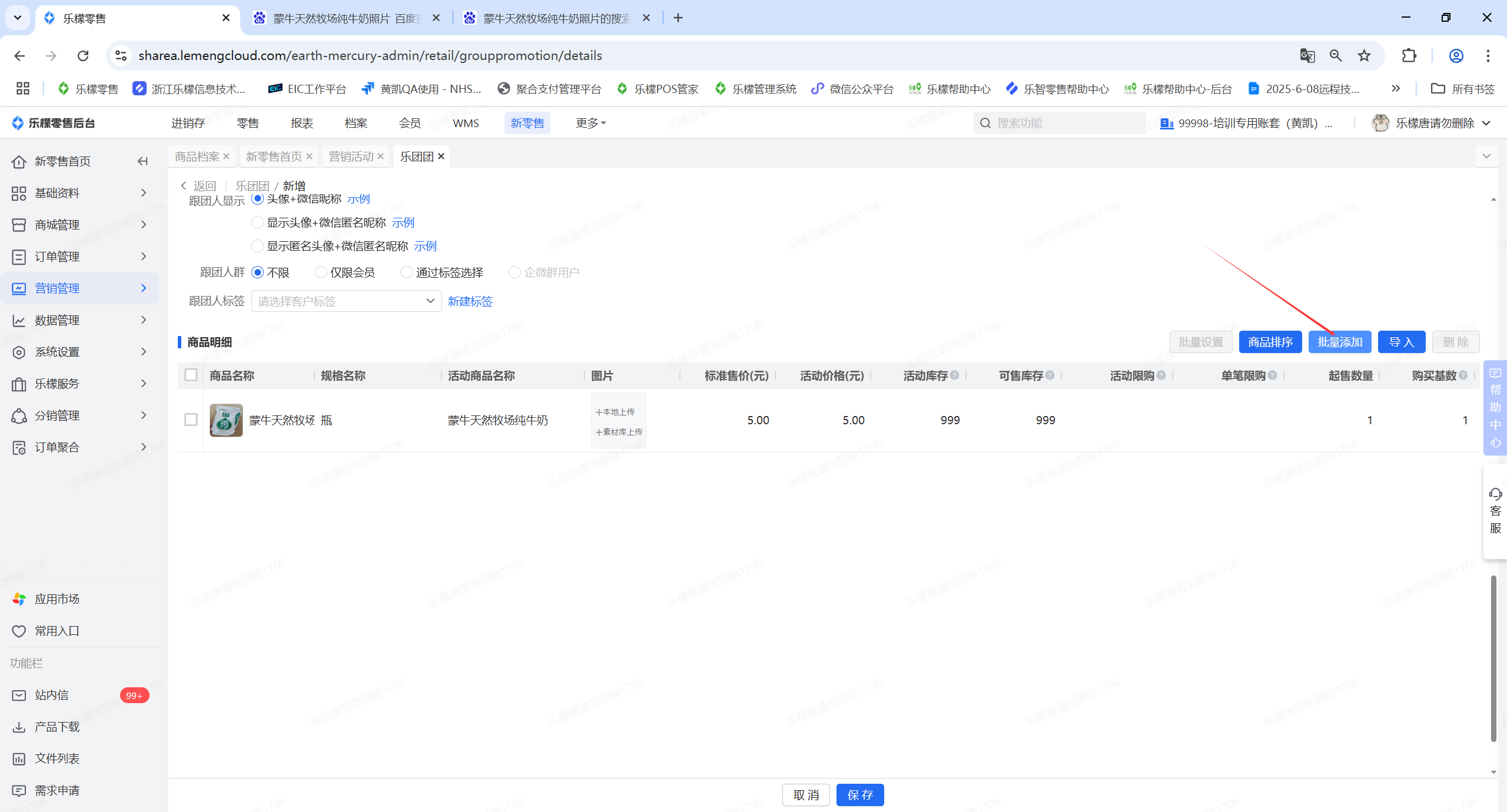
Task: Open 文件列表 icon
Action: click(19, 758)
